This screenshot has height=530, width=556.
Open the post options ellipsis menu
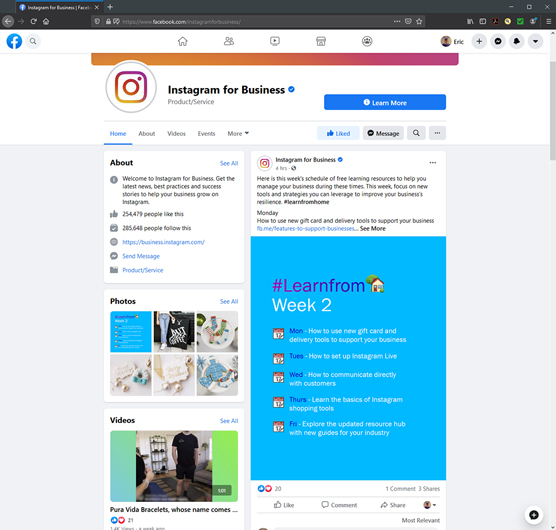tap(433, 163)
